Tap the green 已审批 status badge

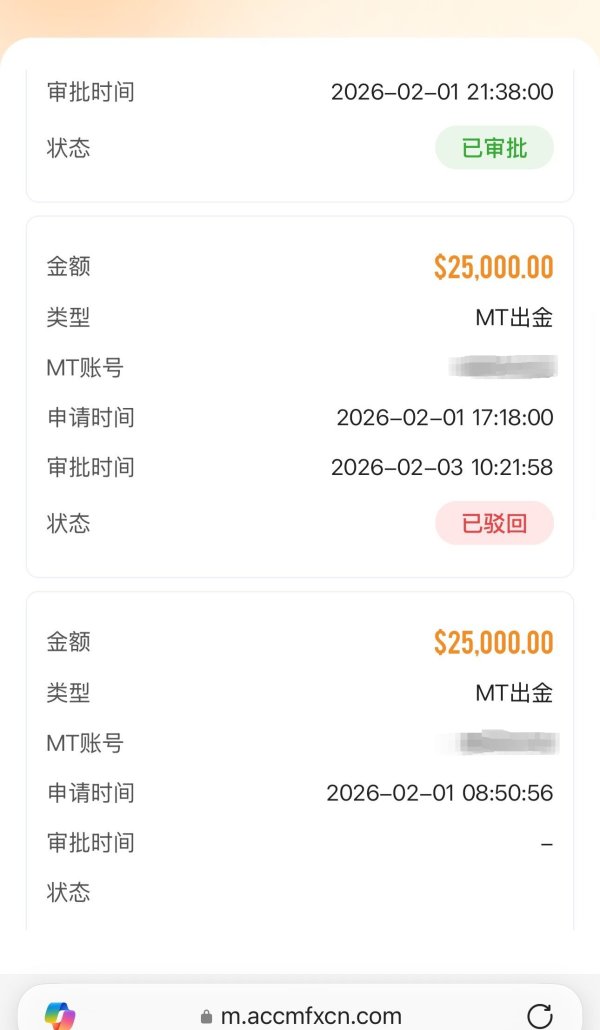point(494,148)
